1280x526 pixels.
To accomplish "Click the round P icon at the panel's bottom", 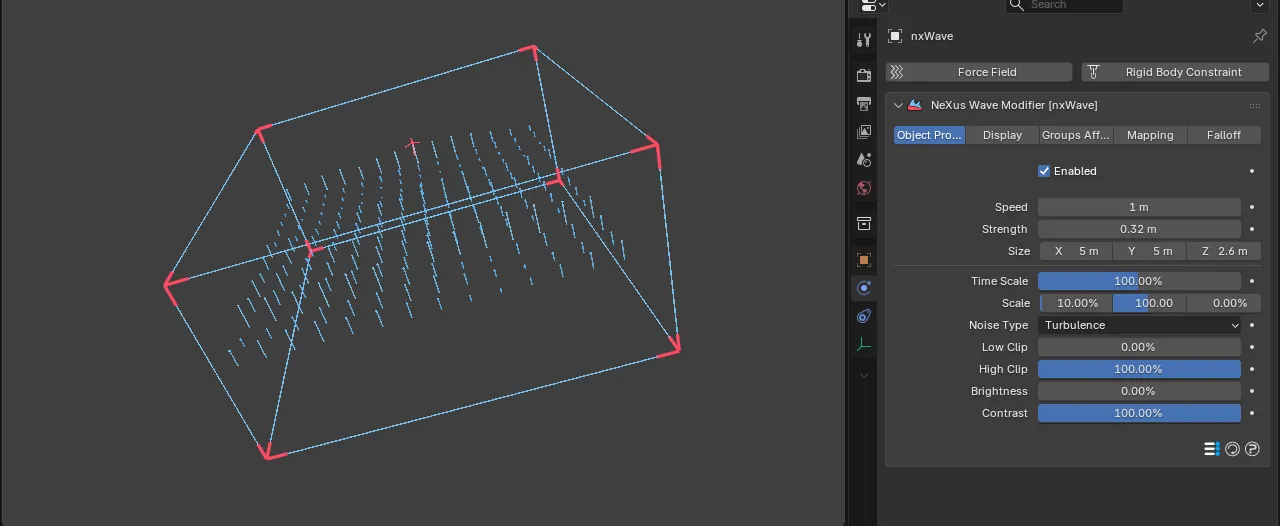I will pos(1252,449).
